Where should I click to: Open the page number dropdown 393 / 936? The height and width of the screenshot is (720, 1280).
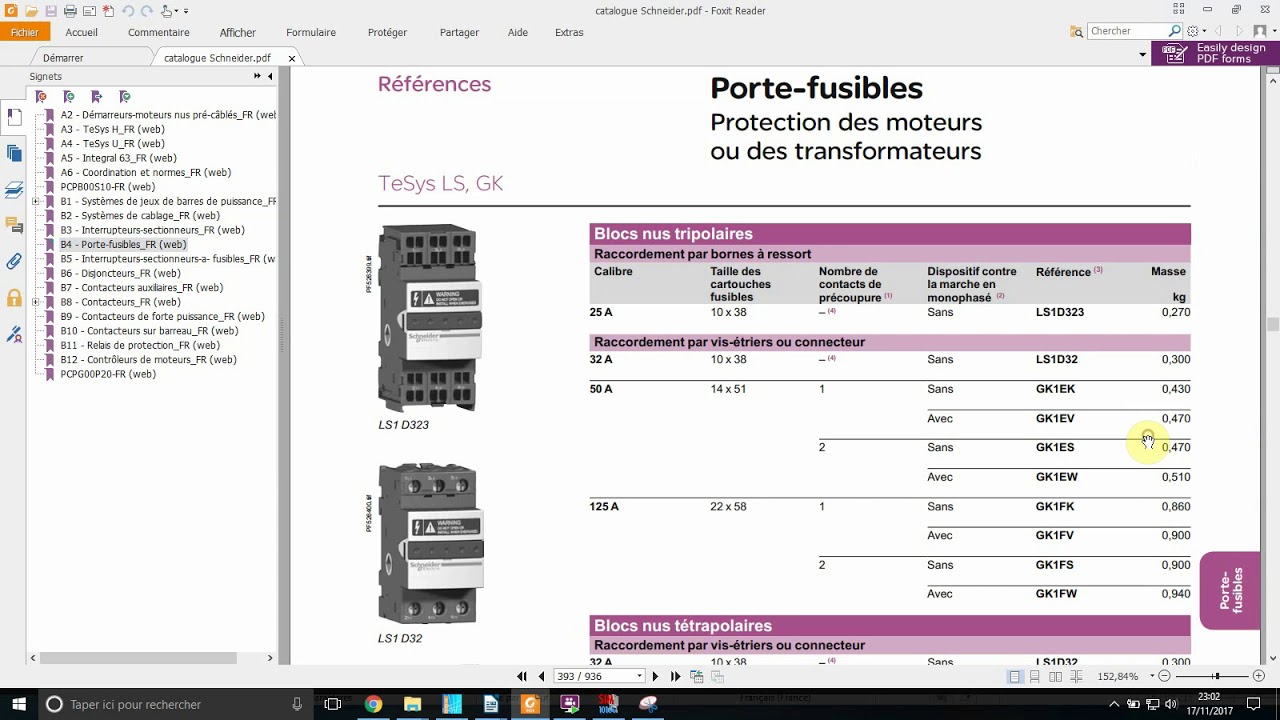click(639, 677)
